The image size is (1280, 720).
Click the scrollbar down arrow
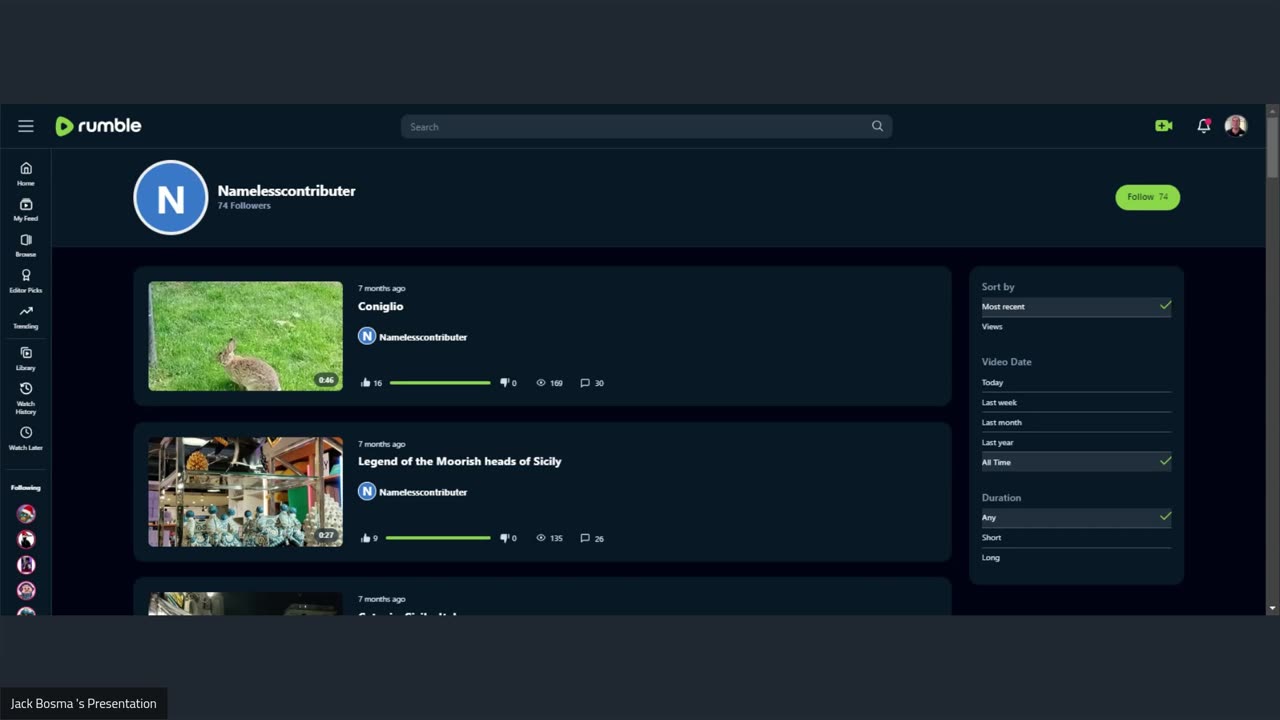click(x=1272, y=608)
